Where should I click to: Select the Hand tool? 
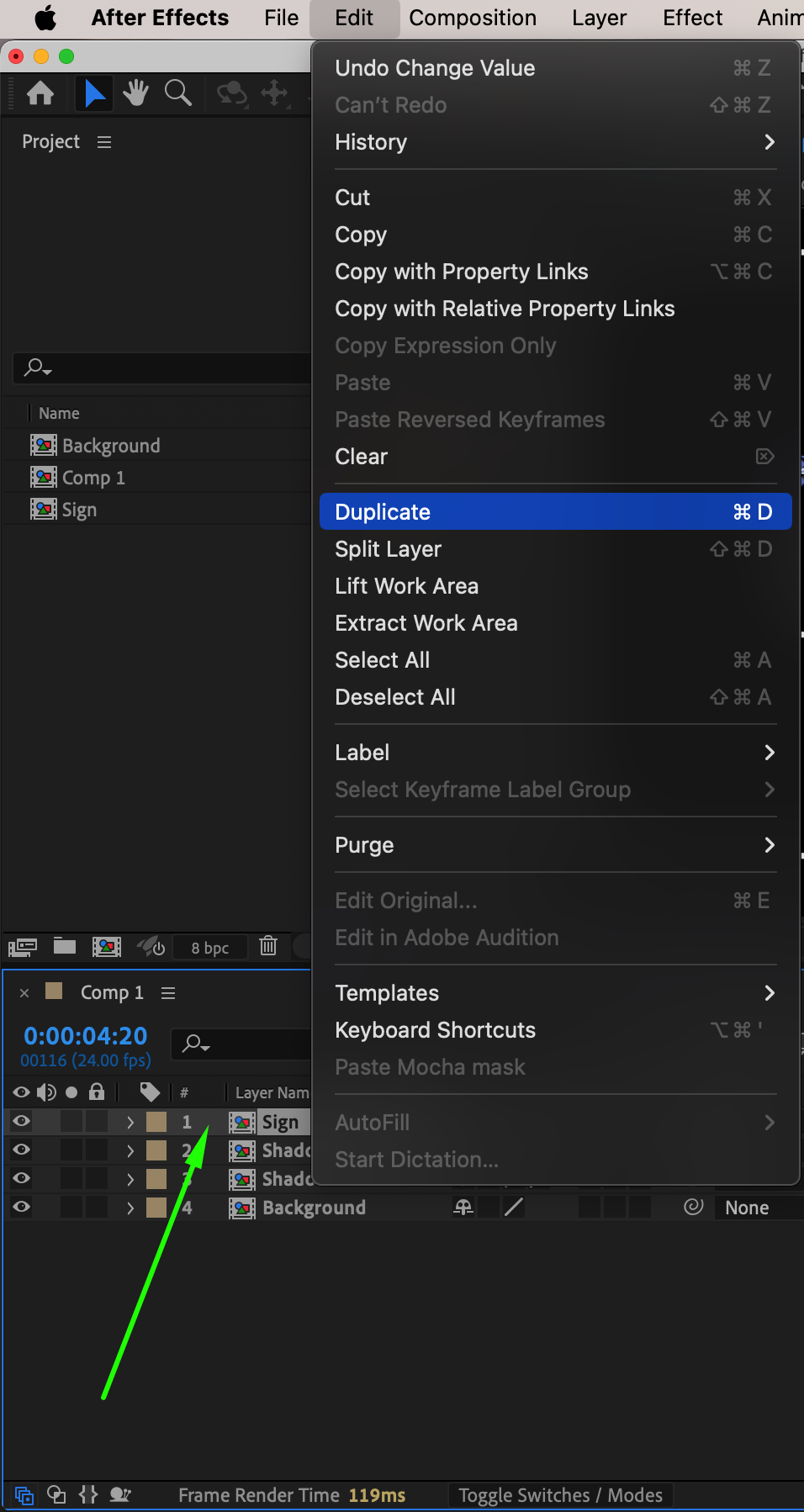[x=135, y=93]
